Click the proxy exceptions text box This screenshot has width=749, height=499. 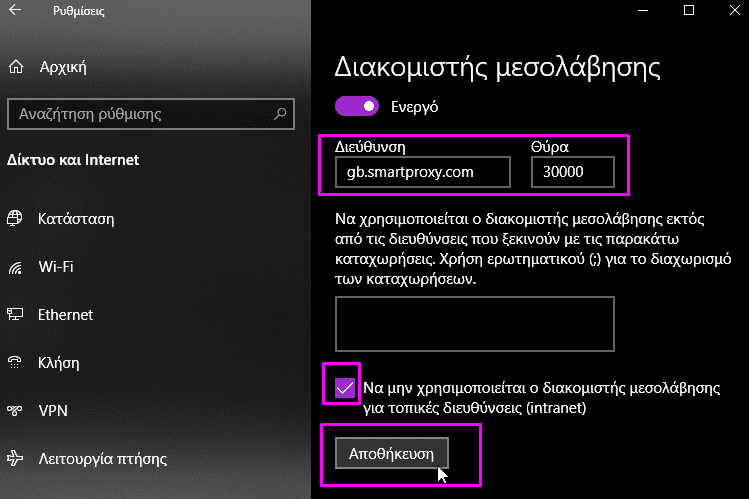(475, 324)
